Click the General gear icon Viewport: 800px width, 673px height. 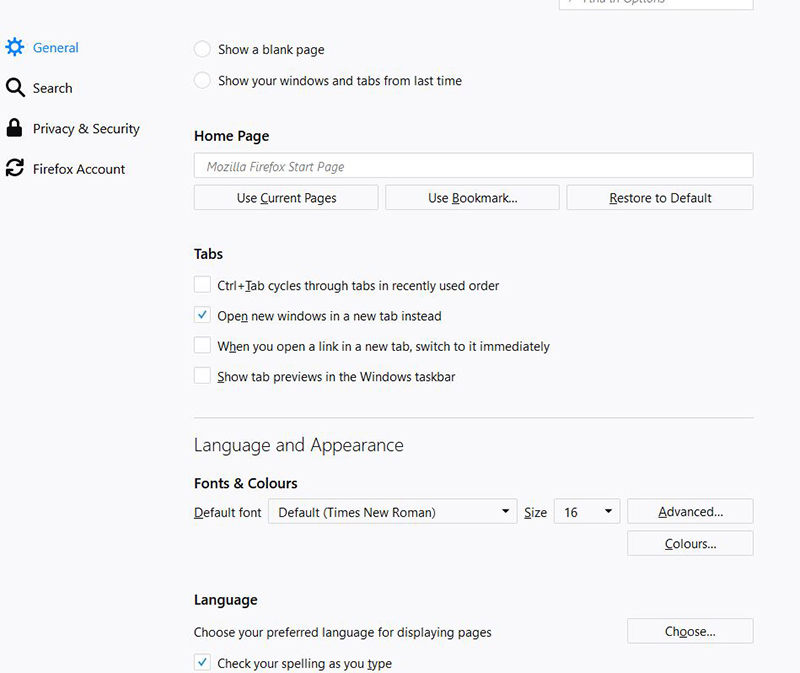tap(14, 47)
